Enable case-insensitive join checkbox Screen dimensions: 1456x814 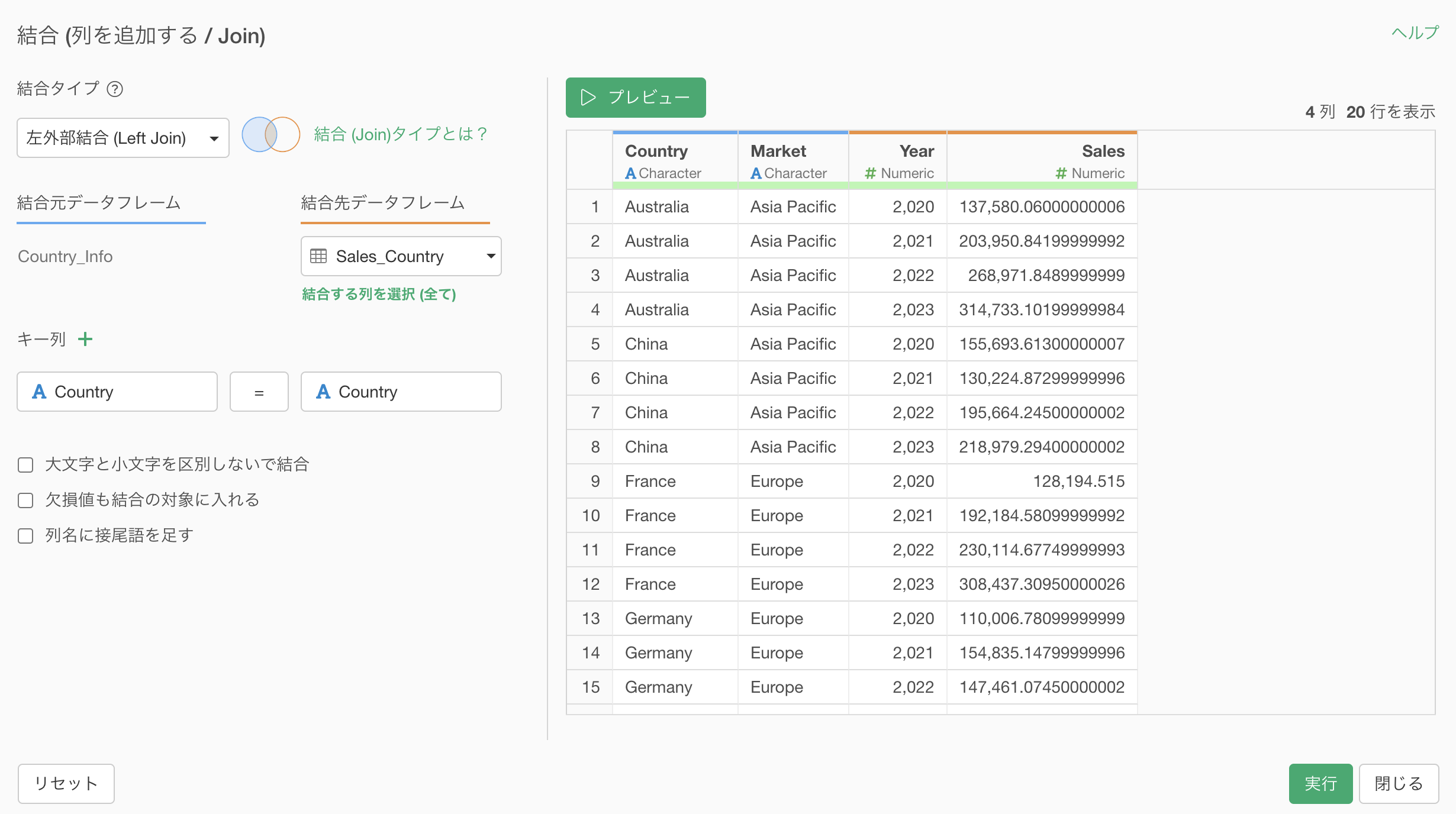point(25,465)
